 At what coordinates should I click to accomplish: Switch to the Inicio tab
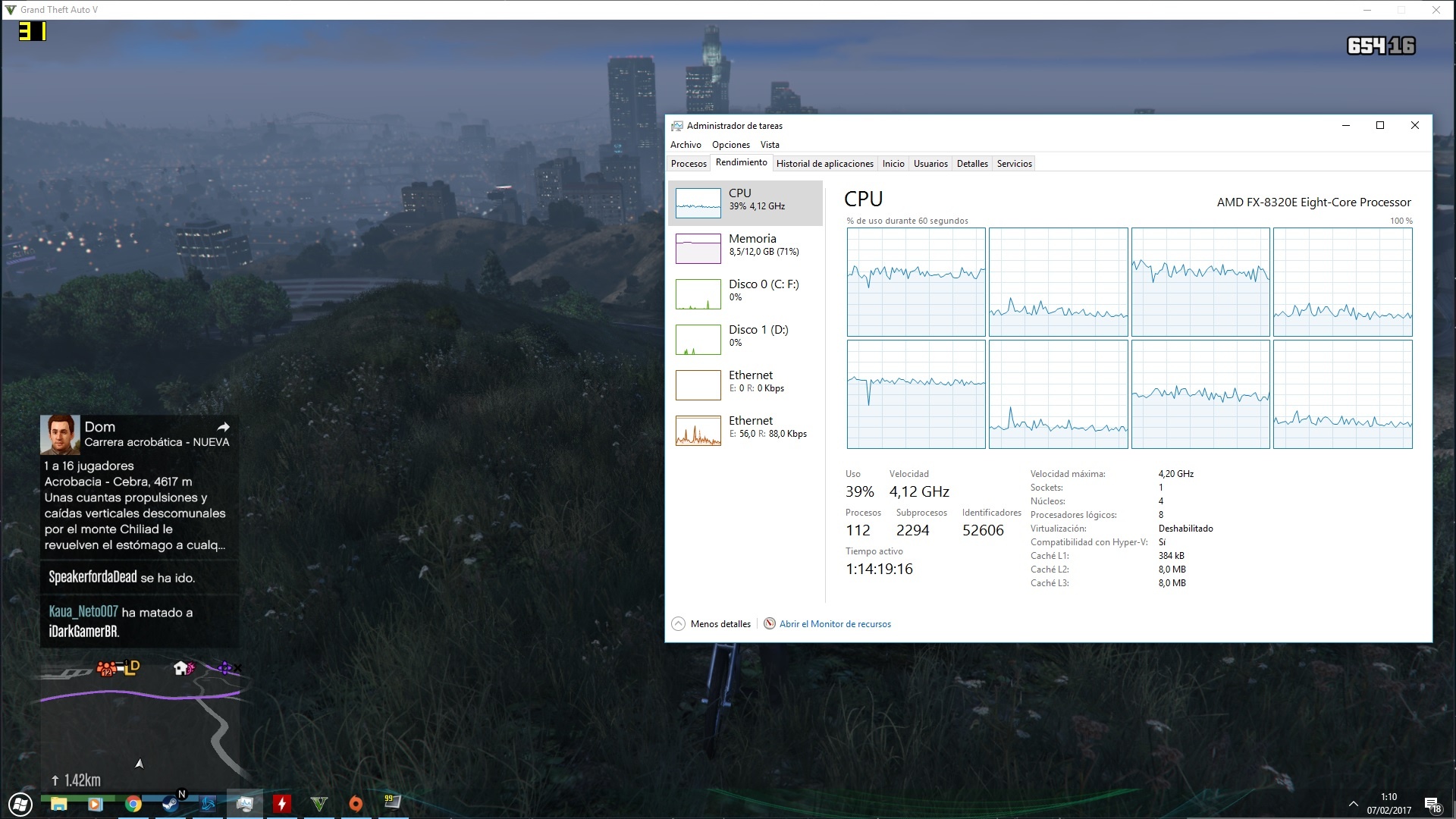[x=893, y=164]
